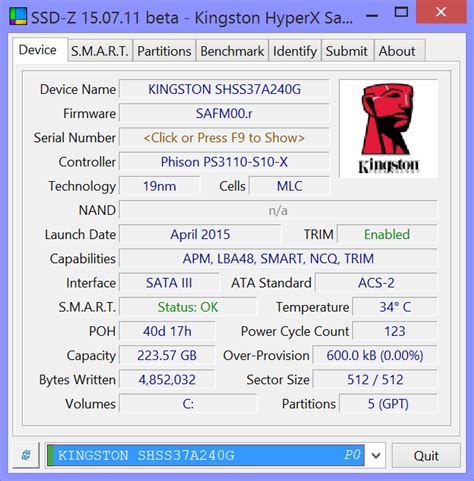The image size is (474, 481).
Task: Click capabilities value APM, LBA48, SMART, NCQ, TRIM
Action: (x=278, y=259)
